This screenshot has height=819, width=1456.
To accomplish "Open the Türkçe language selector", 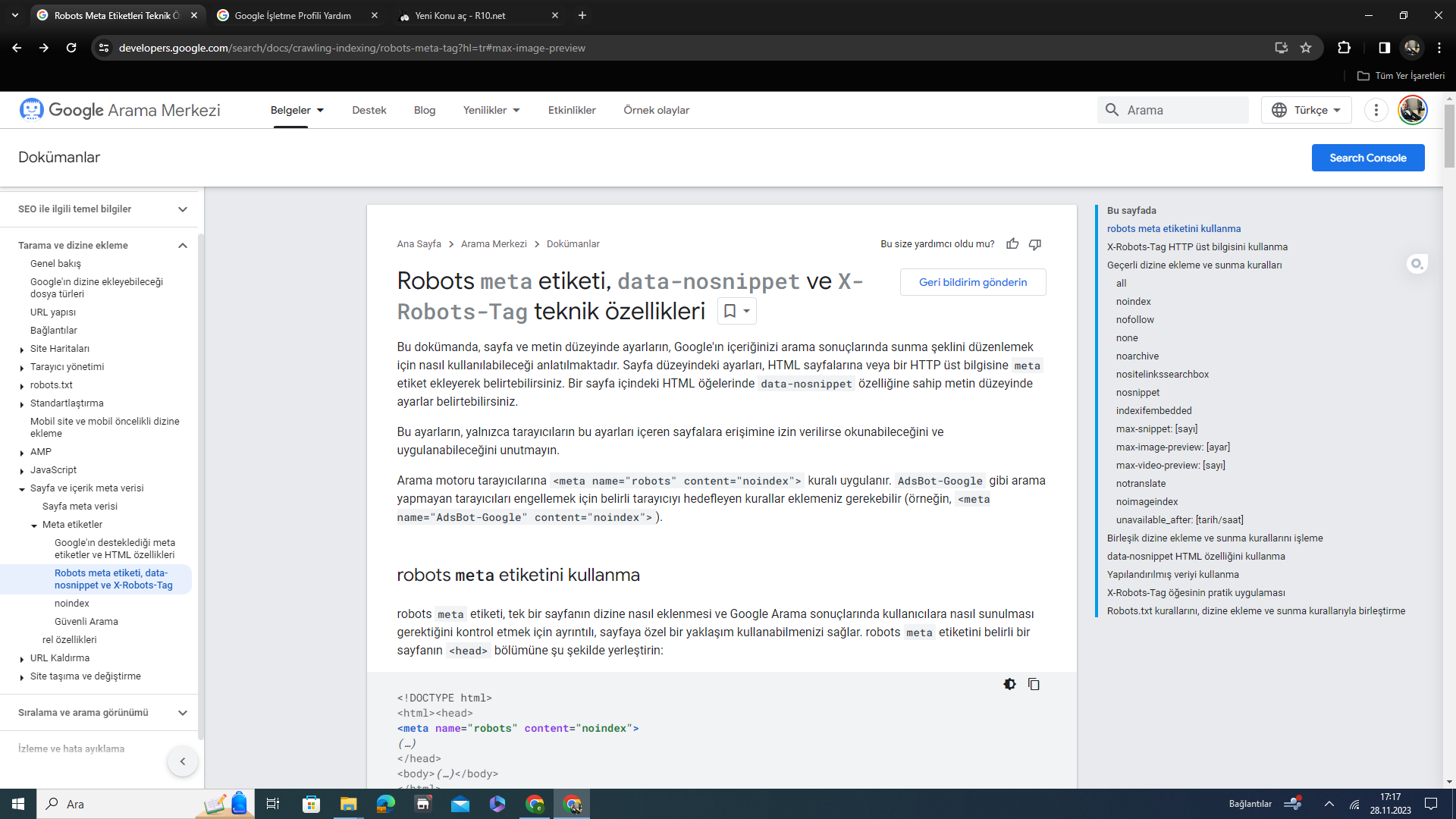I will pos(1307,110).
